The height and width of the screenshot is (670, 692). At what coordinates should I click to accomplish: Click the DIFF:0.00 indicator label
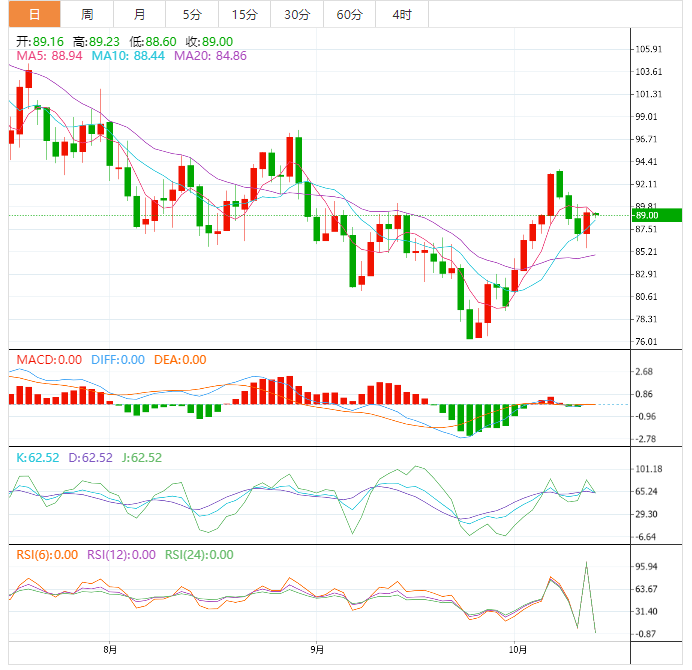click(118, 360)
